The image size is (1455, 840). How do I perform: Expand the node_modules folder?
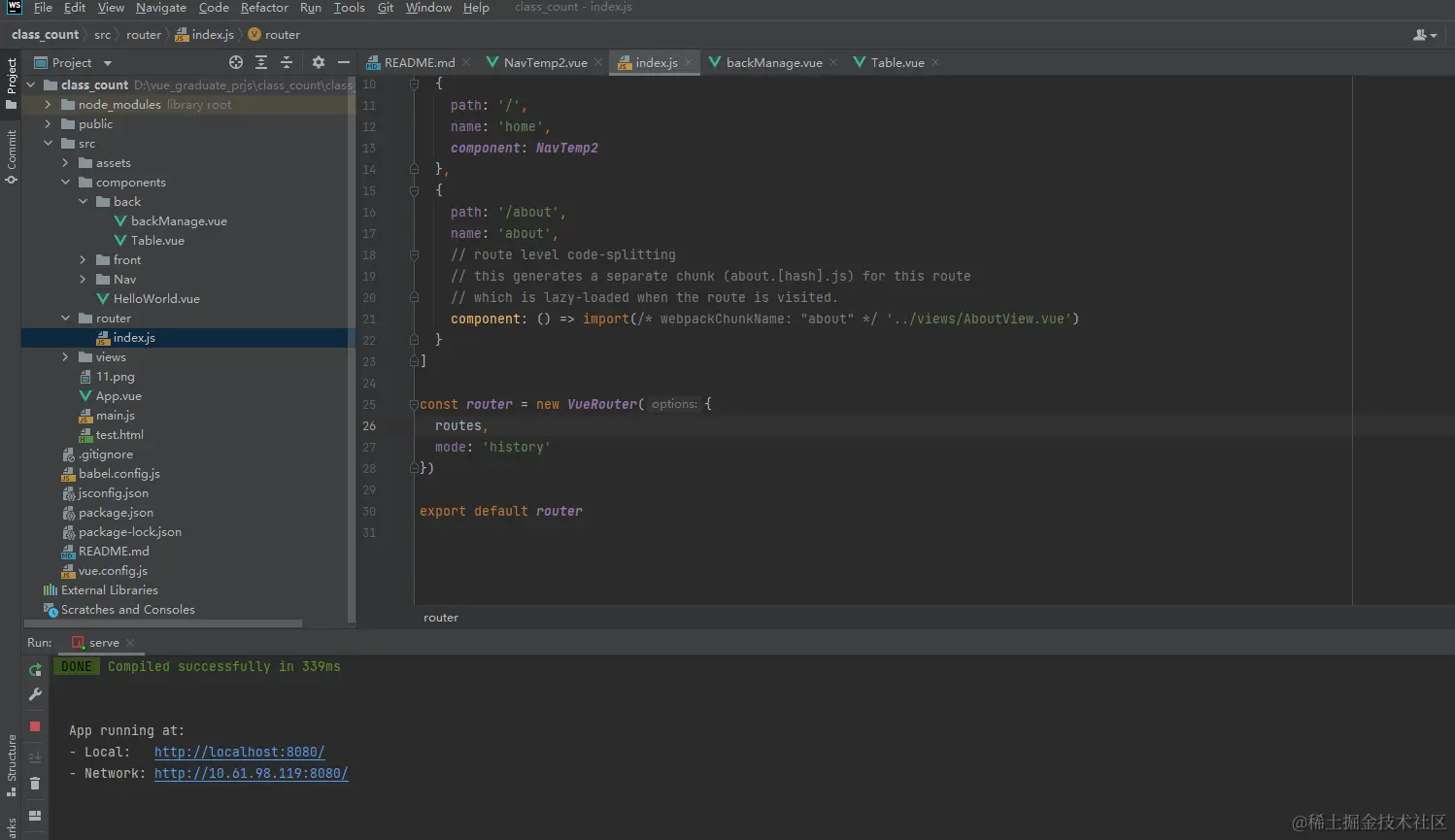[x=48, y=105]
